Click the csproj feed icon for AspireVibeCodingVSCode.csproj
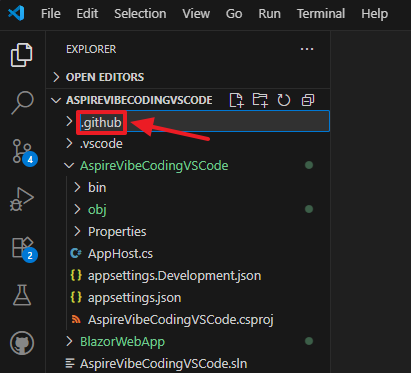 click(x=76, y=319)
